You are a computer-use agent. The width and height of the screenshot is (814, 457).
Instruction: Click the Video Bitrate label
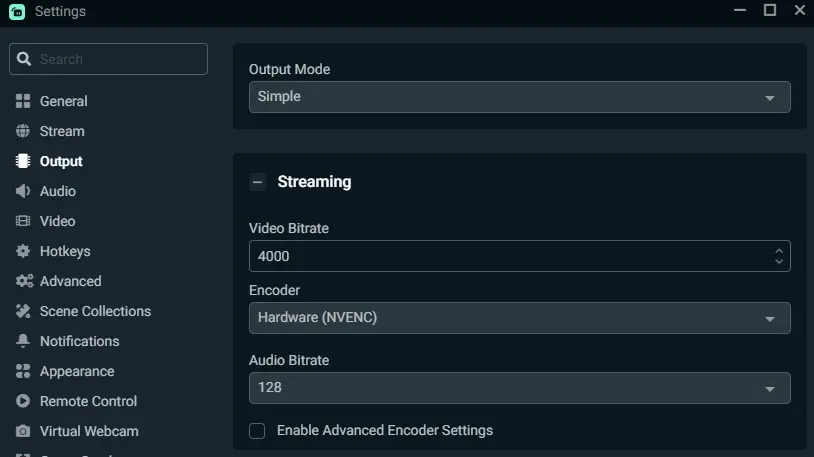pos(289,228)
